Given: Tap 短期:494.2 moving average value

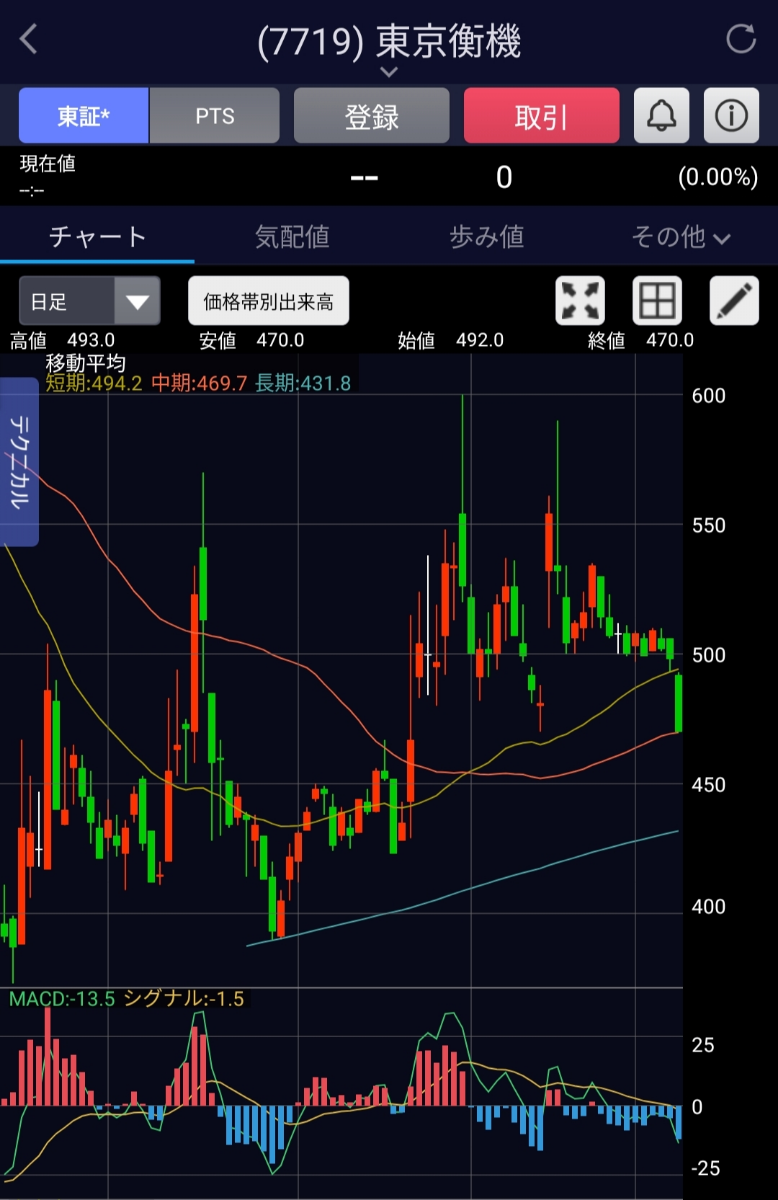Looking at the screenshot, I should click(95, 383).
